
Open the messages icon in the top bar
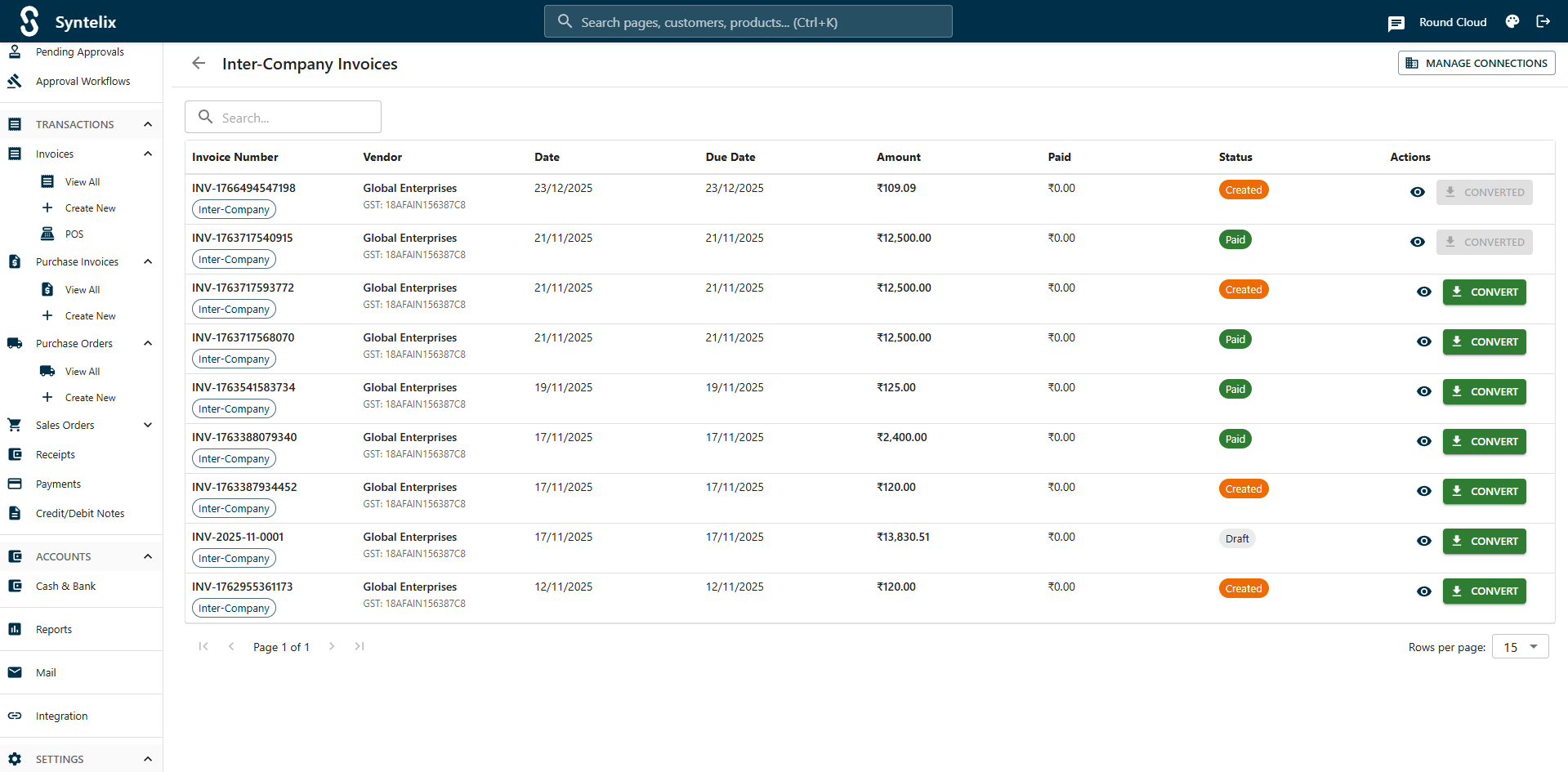1396,22
